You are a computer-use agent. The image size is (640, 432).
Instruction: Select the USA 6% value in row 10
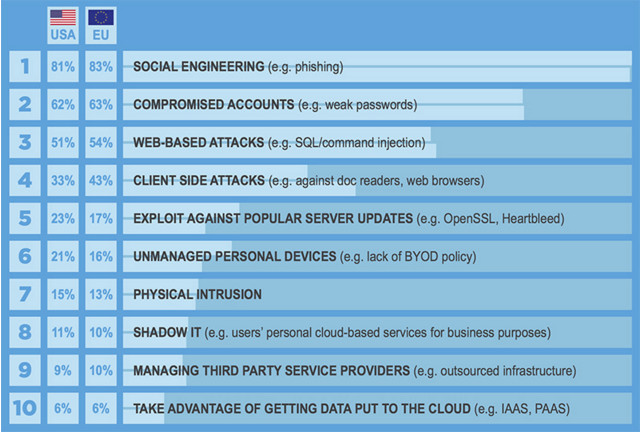point(63,408)
